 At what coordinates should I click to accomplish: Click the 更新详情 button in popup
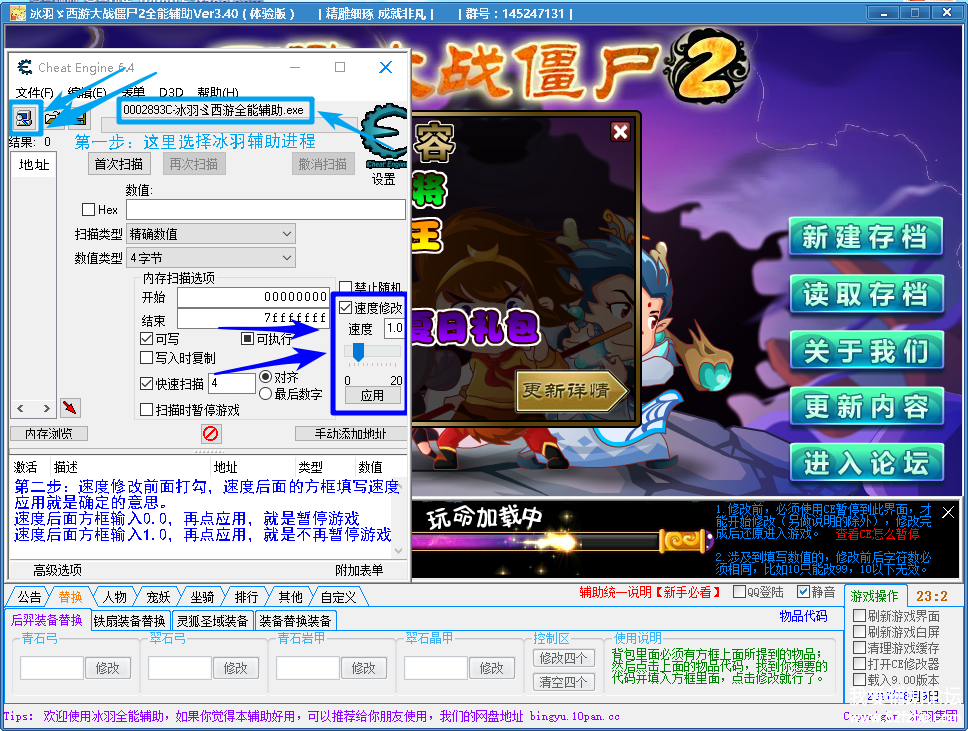pyautogui.click(x=571, y=390)
